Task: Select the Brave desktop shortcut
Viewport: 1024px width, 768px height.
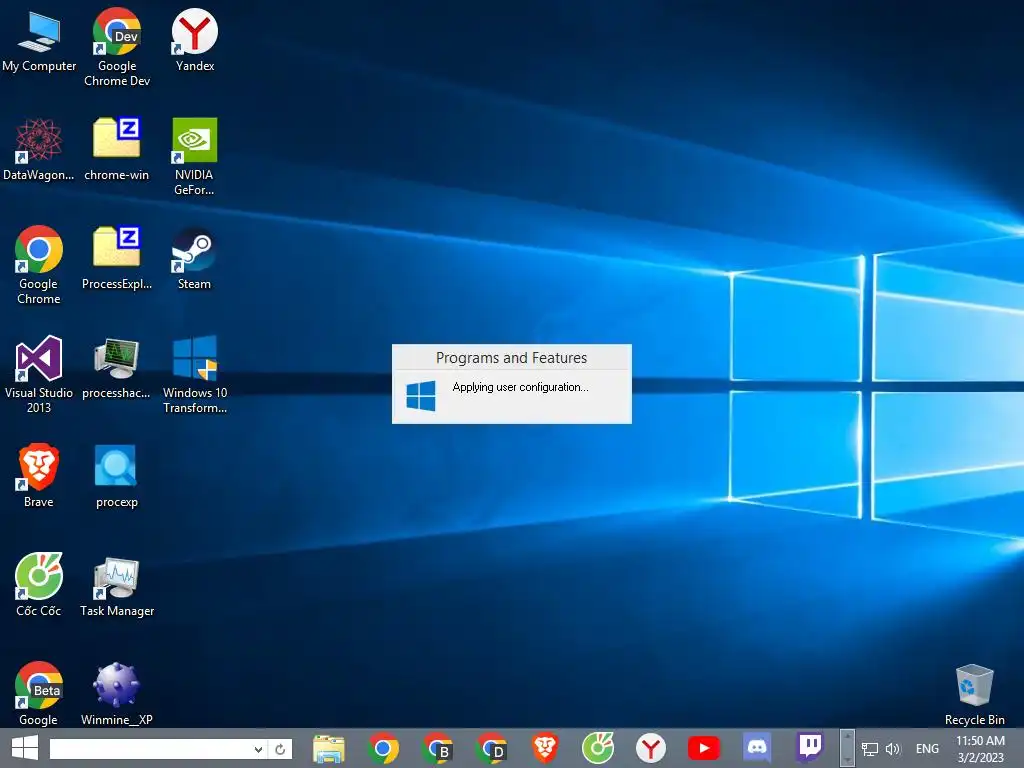Action: pos(39,476)
